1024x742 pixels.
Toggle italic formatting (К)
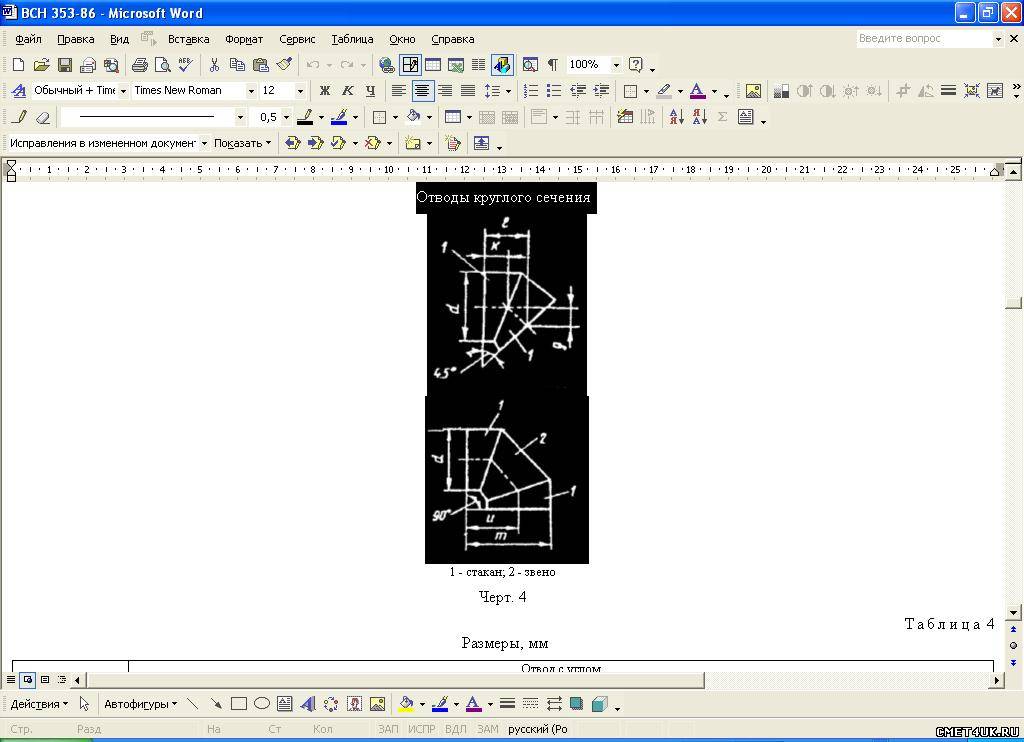[347, 91]
